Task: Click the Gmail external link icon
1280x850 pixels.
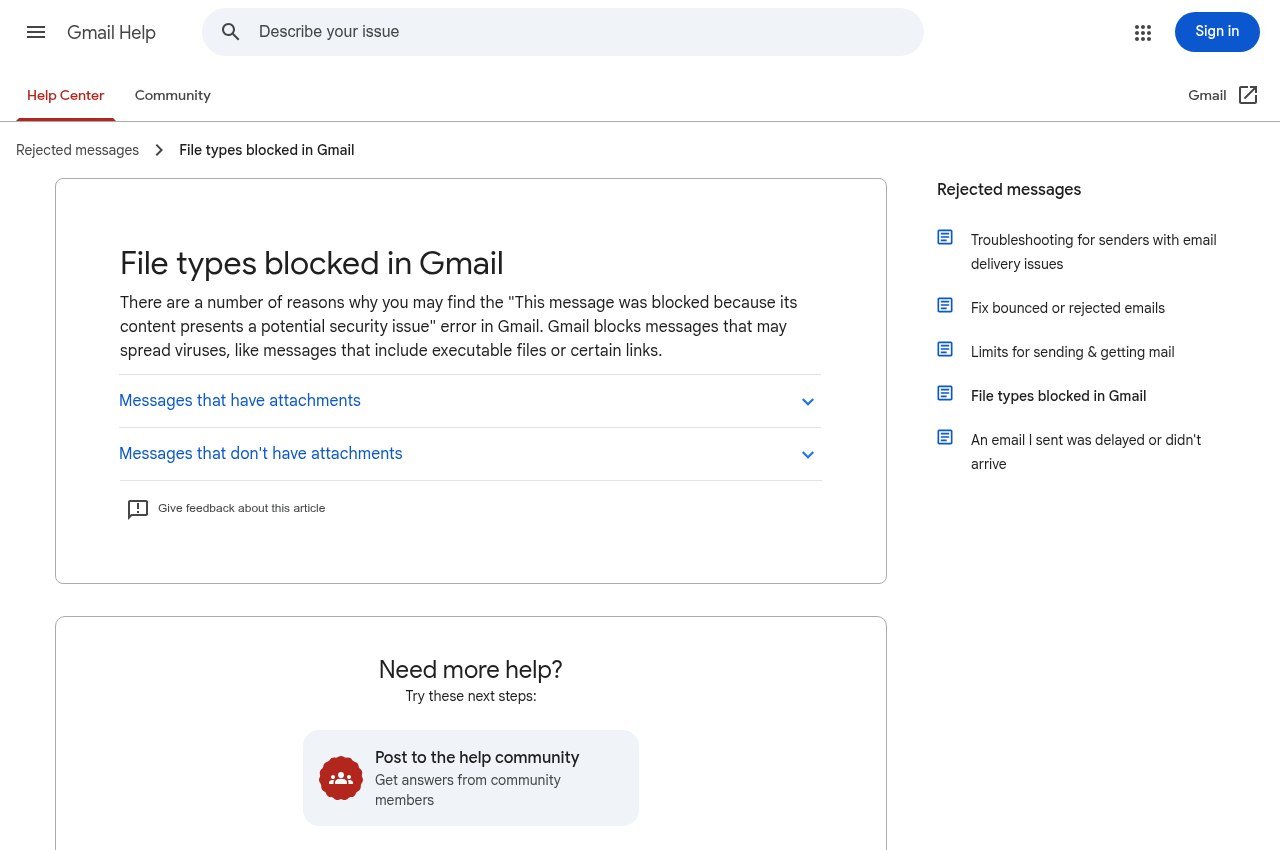Action: (x=1248, y=95)
